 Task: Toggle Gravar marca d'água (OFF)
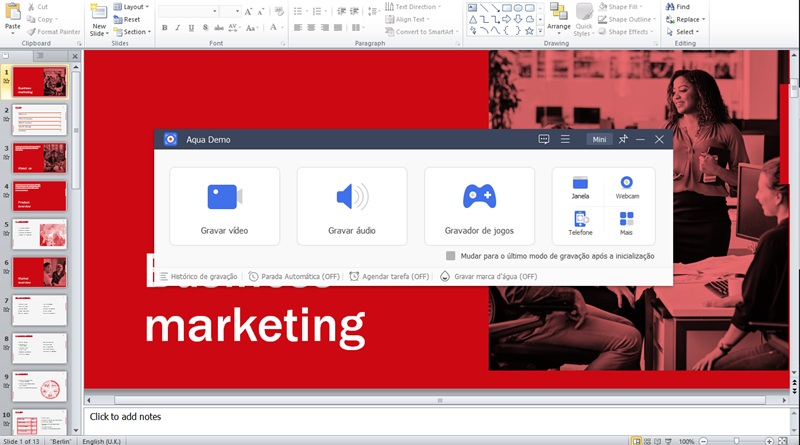(x=489, y=276)
